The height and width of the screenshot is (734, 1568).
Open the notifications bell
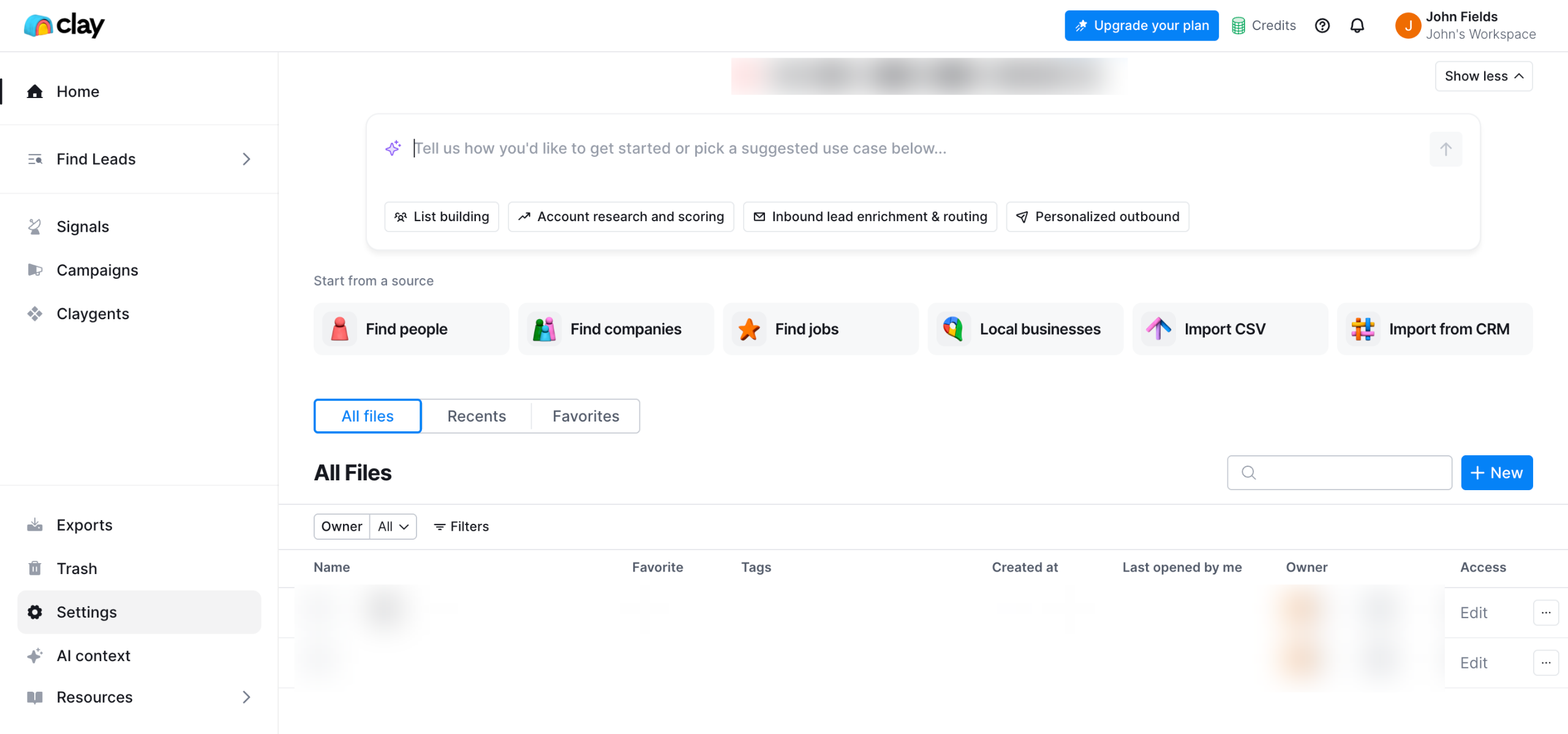(1357, 26)
